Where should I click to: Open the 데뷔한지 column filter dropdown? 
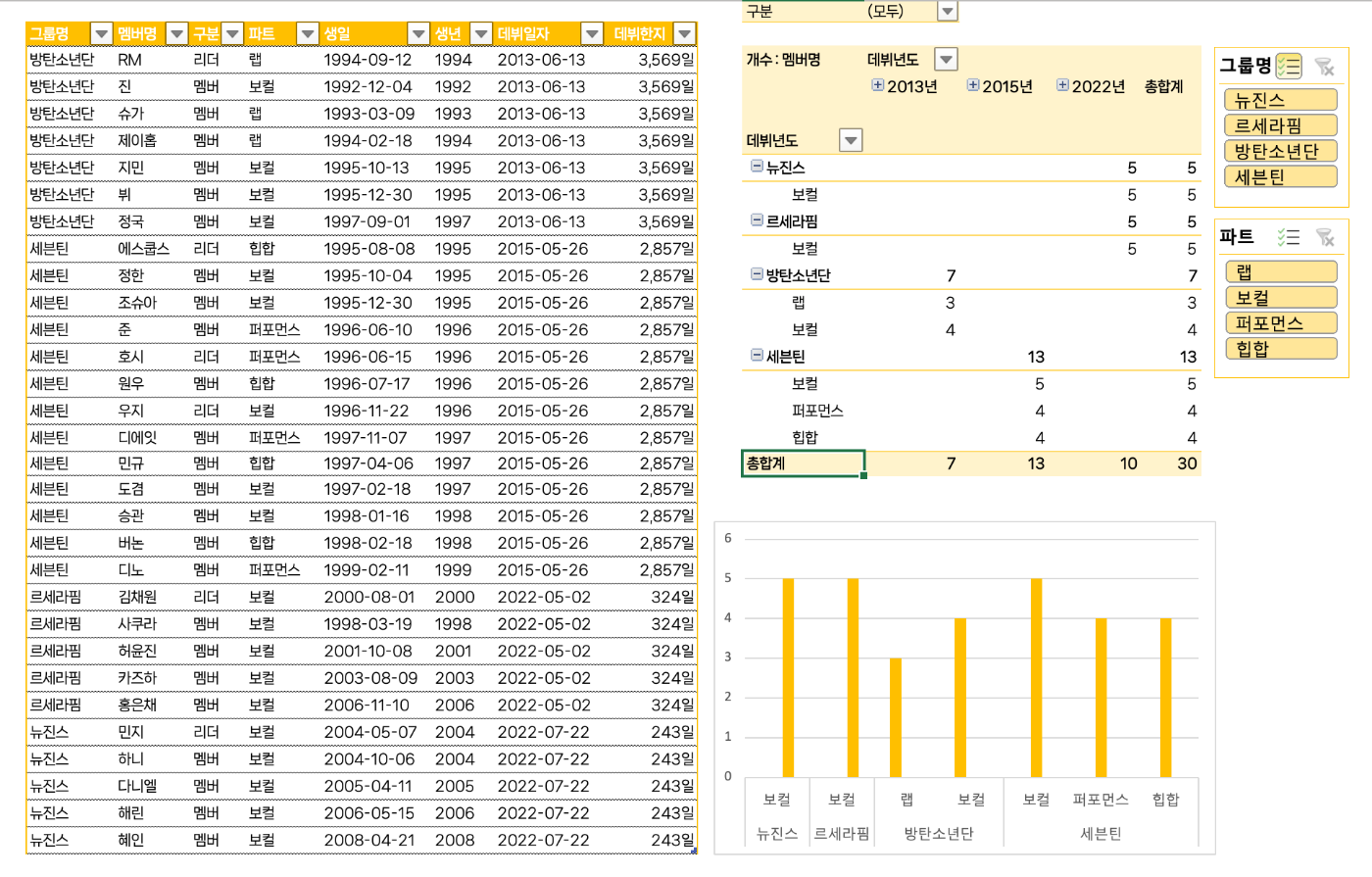point(685,34)
